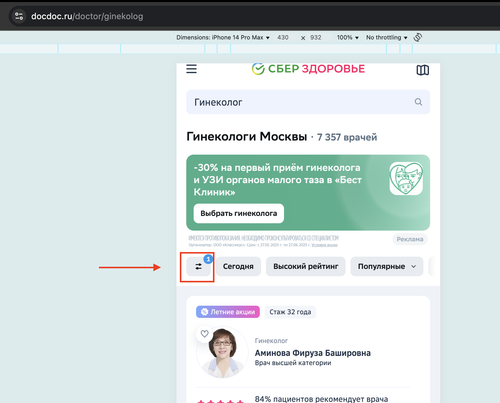The width and height of the screenshot is (500, 403).
Task: Click the Выбрать гинеколога button
Action: [239, 213]
